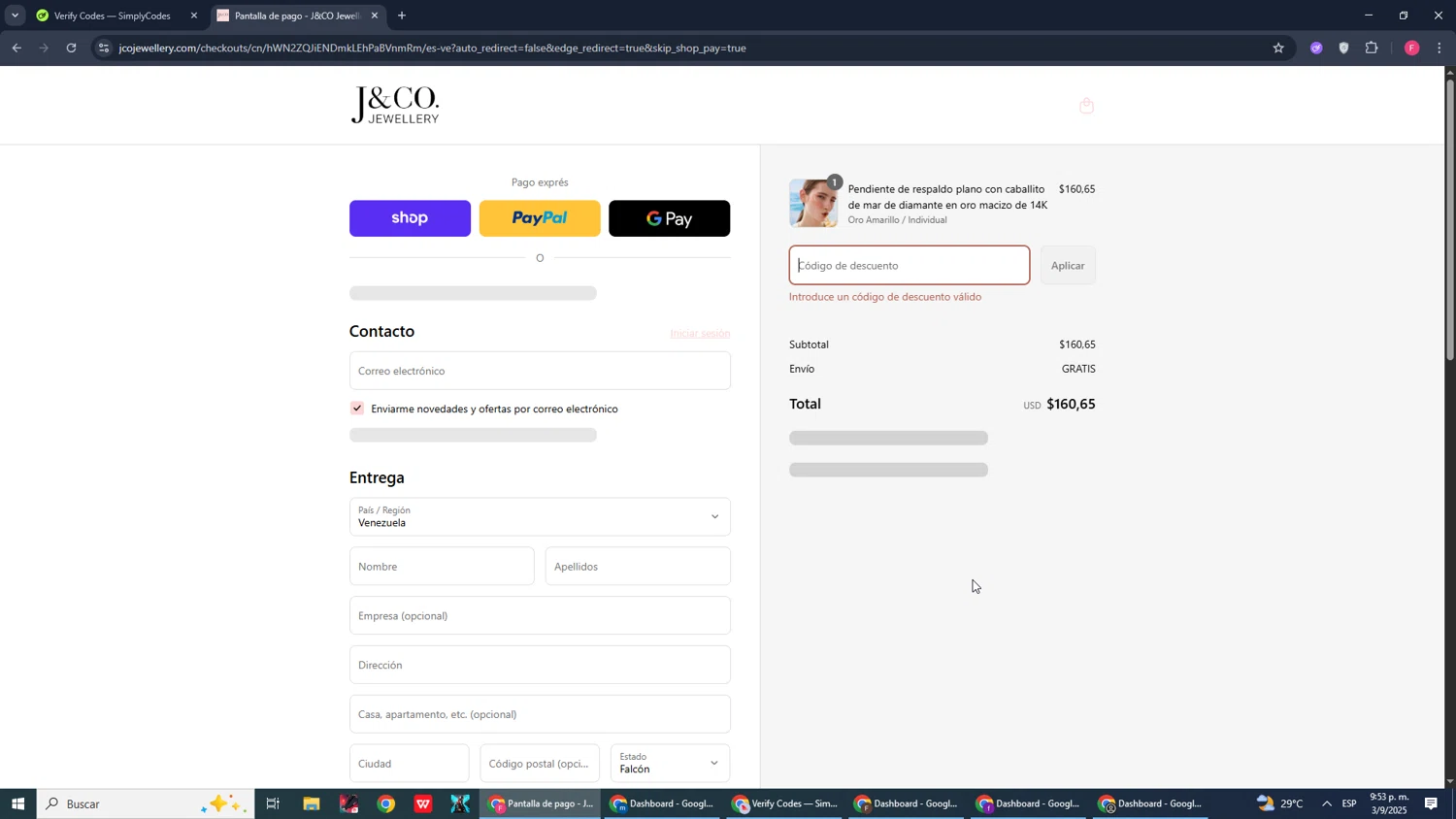This screenshot has height=819, width=1456.
Task: Click the Total amount $160,65
Action: click(x=1071, y=405)
